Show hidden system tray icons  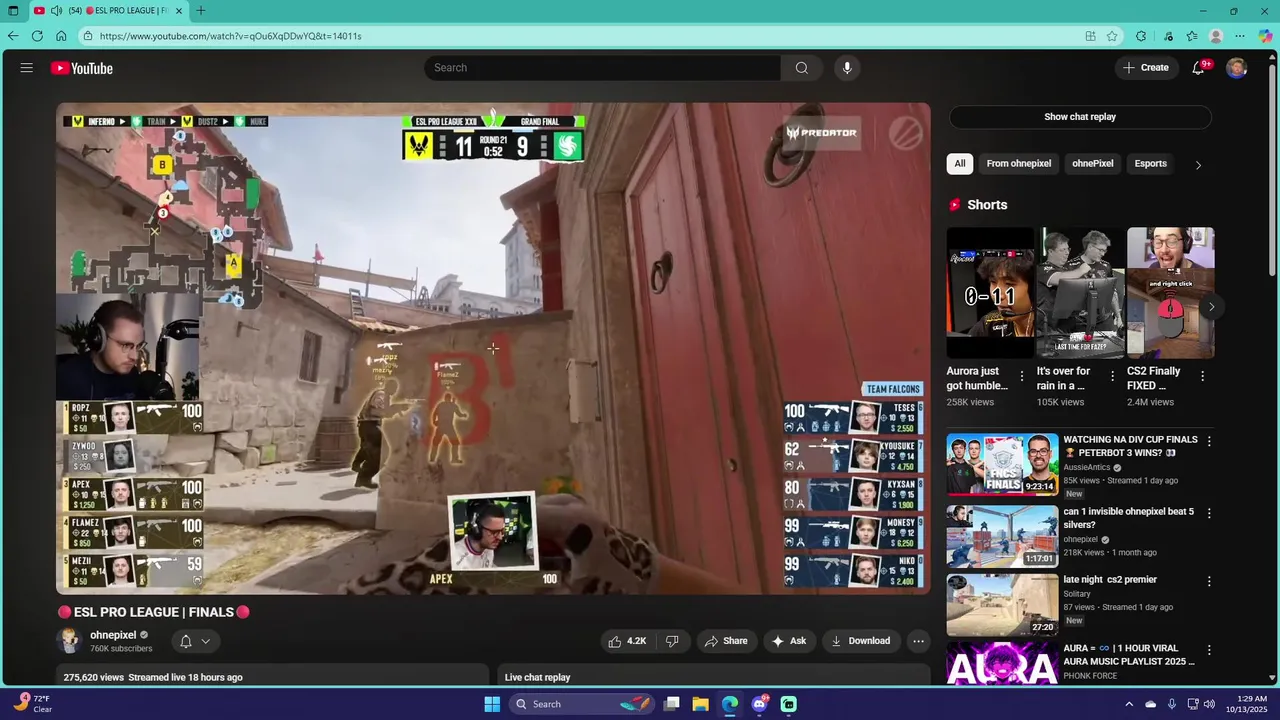tap(1129, 704)
